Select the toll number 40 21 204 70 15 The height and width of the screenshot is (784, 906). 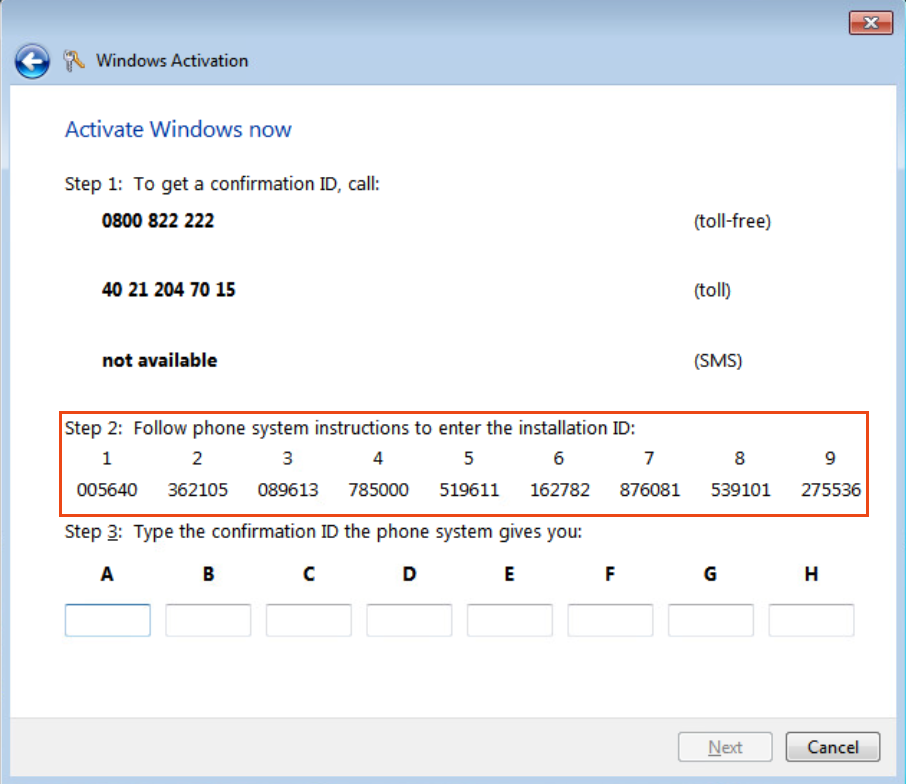click(x=169, y=289)
